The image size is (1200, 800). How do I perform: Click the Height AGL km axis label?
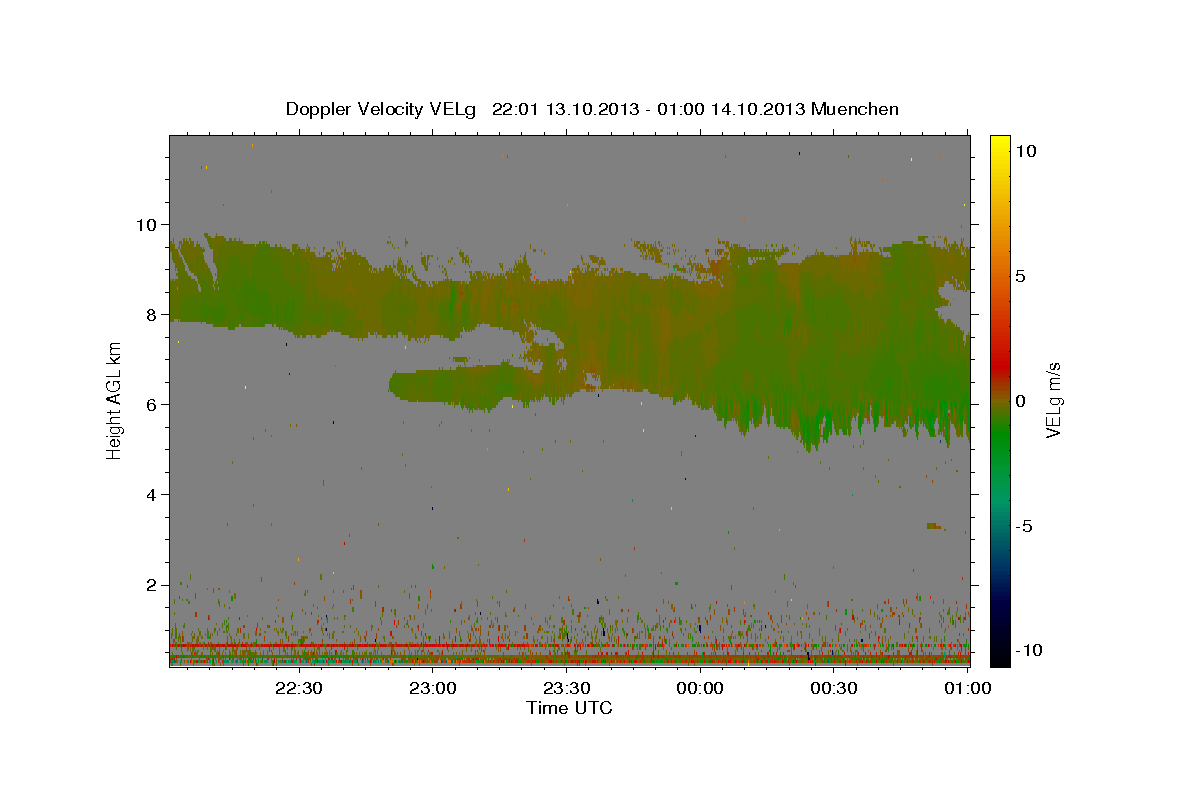tap(114, 401)
